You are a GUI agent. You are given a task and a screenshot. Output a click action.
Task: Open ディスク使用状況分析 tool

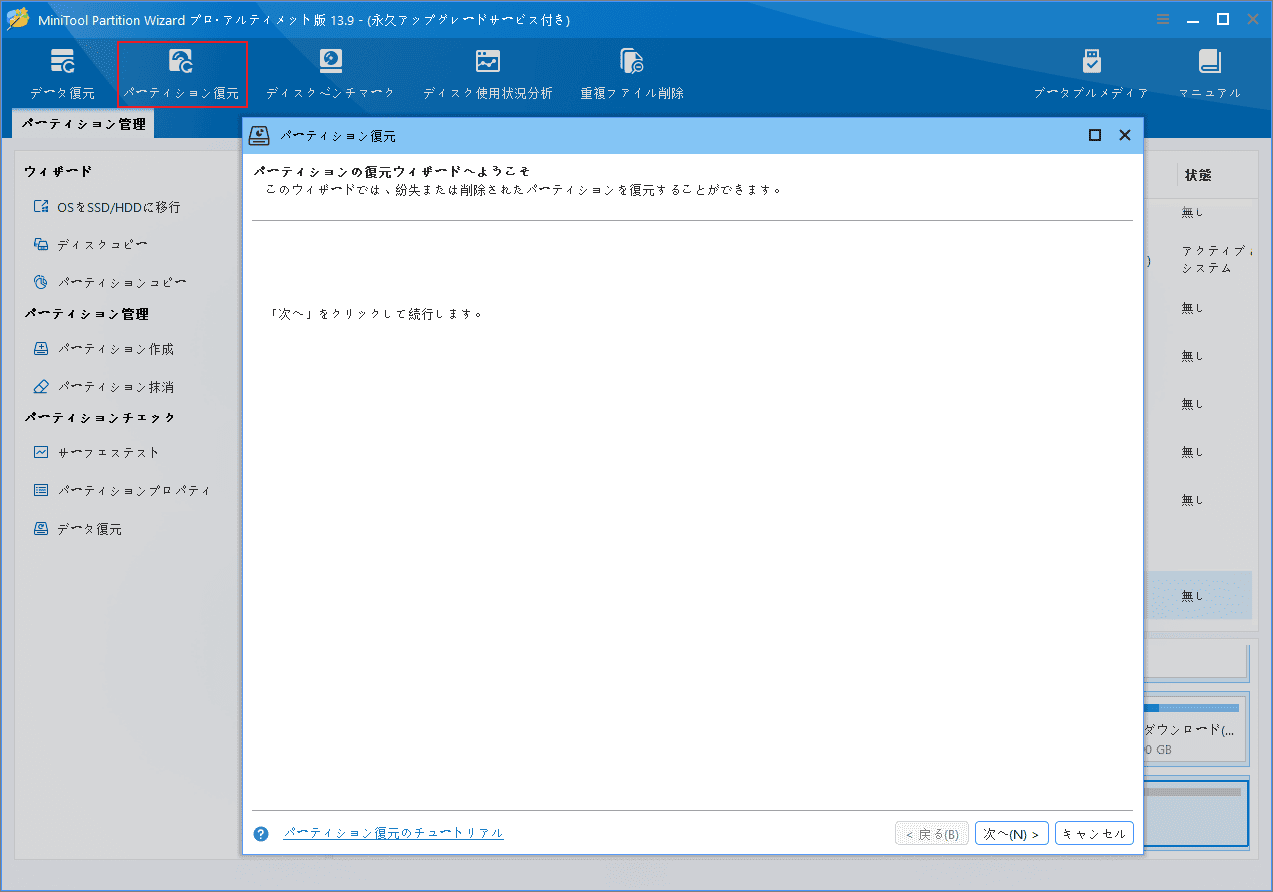(x=487, y=75)
